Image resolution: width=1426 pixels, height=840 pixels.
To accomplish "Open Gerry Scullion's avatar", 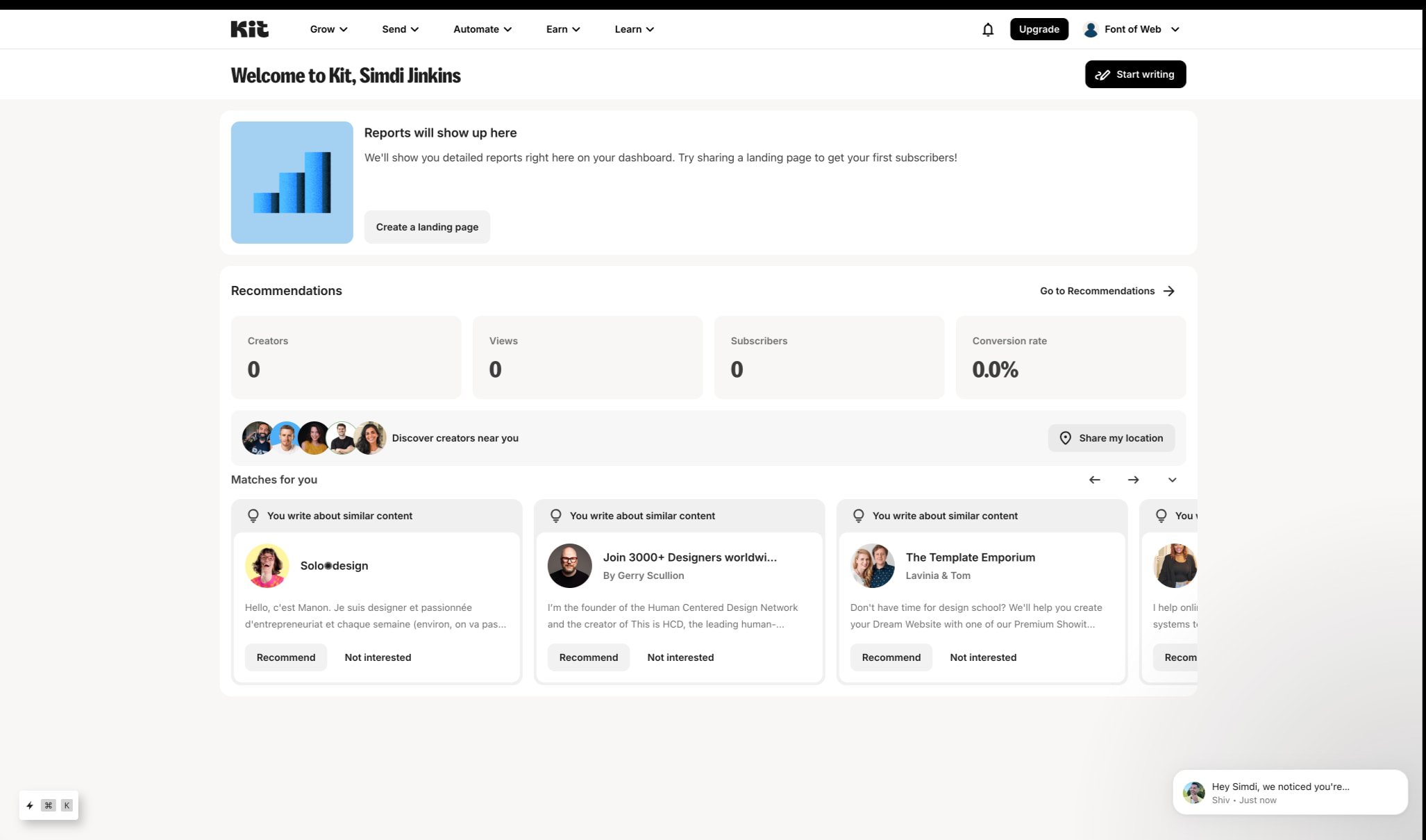I will tap(569, 566).
